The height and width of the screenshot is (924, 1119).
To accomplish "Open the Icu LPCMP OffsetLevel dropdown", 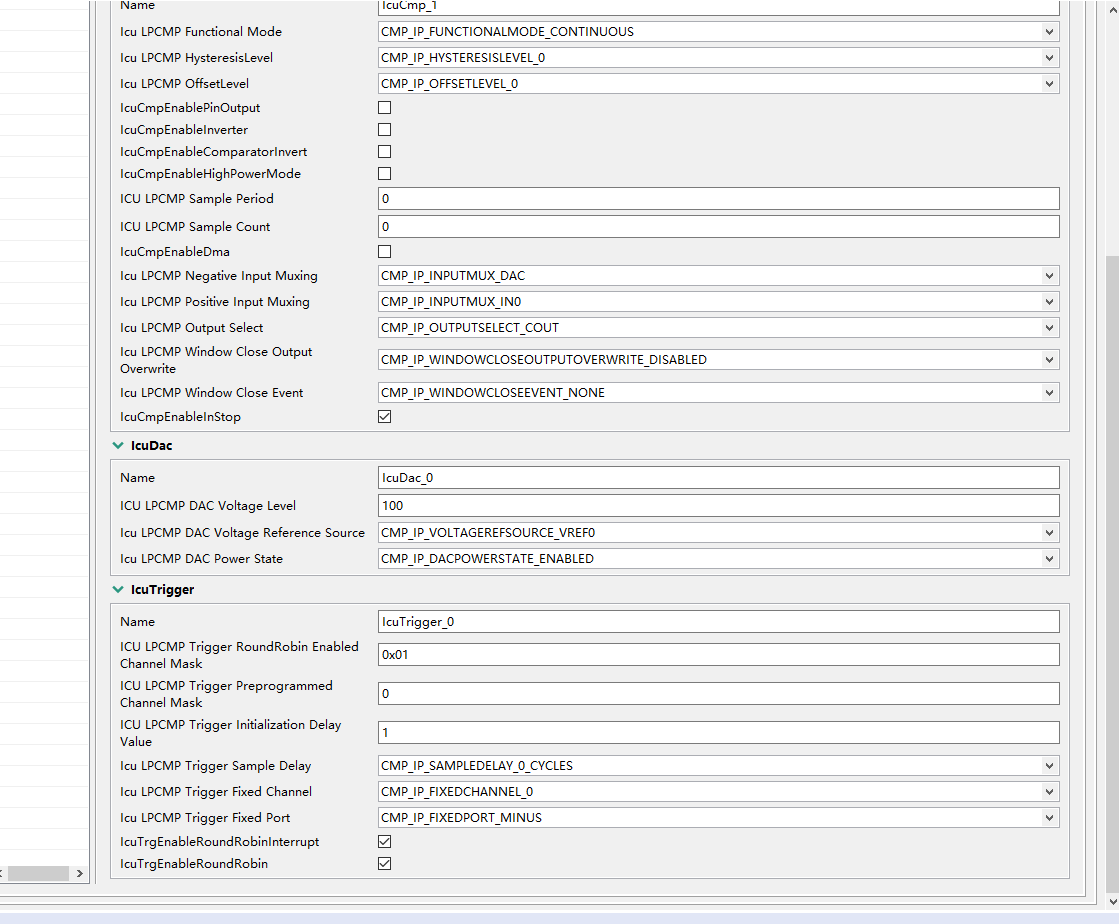I will [1049, 83].
